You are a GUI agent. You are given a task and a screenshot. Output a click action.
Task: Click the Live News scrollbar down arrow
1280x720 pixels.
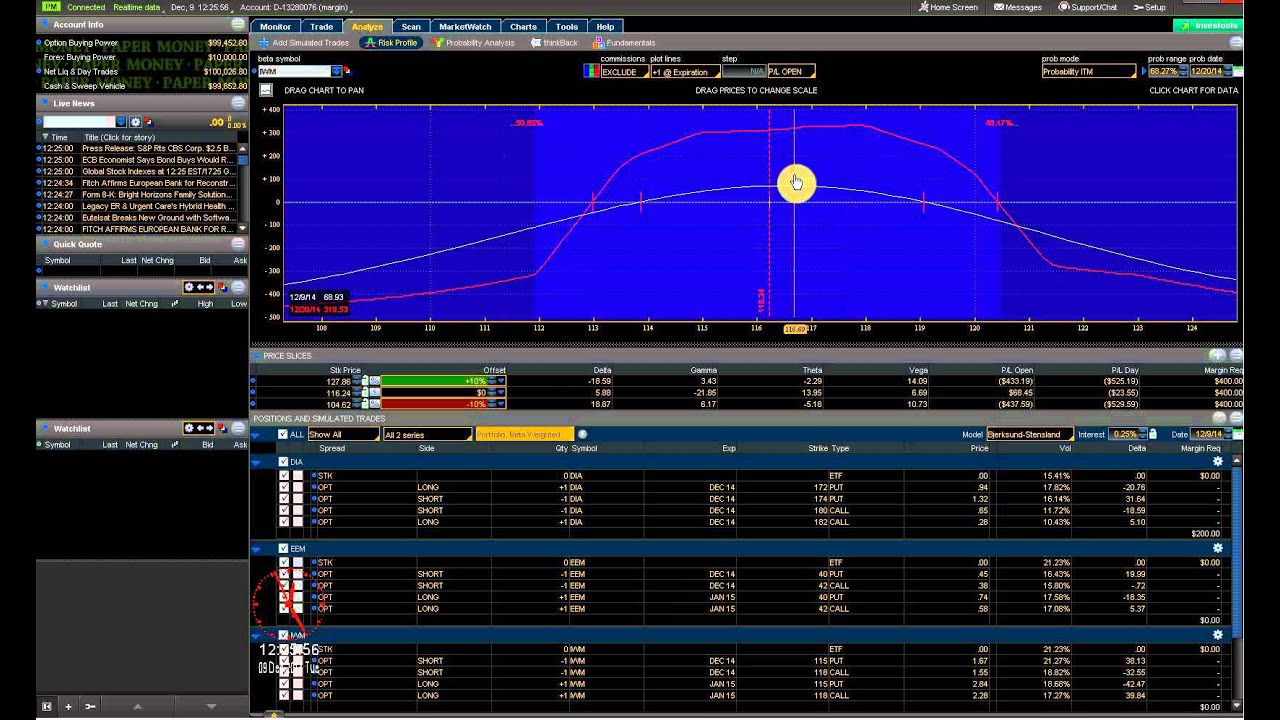(242, 228)
